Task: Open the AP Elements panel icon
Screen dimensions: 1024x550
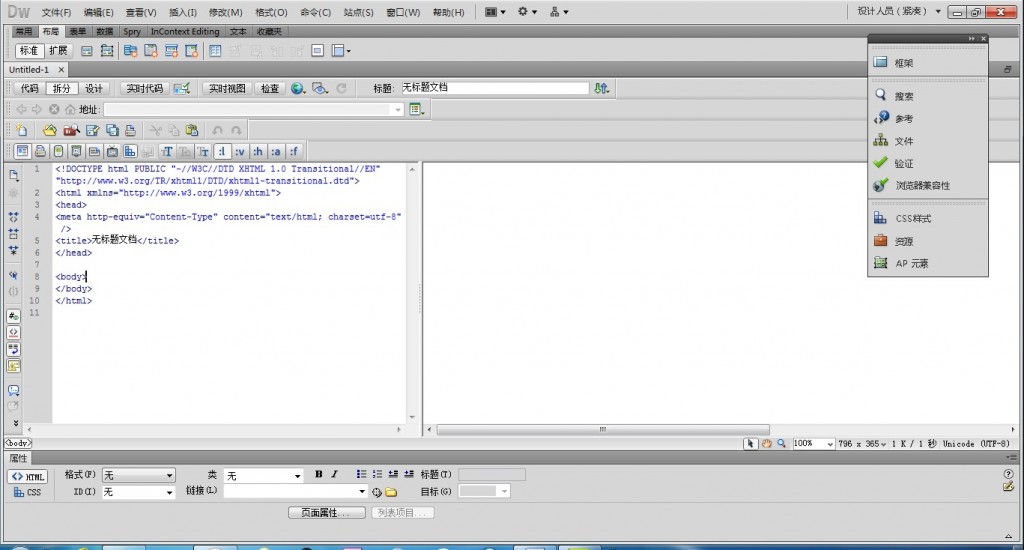Action: pos(880,263)
